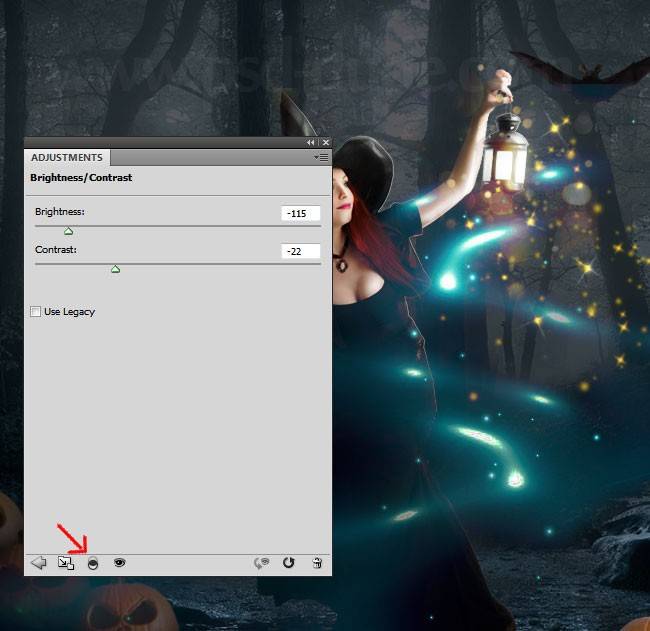Delete this adjustment layer with trash icon

click(316, 563)
